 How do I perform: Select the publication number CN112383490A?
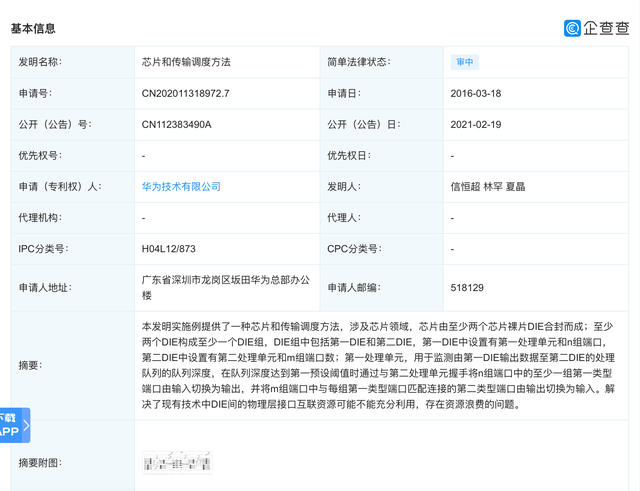coord(176,124)
